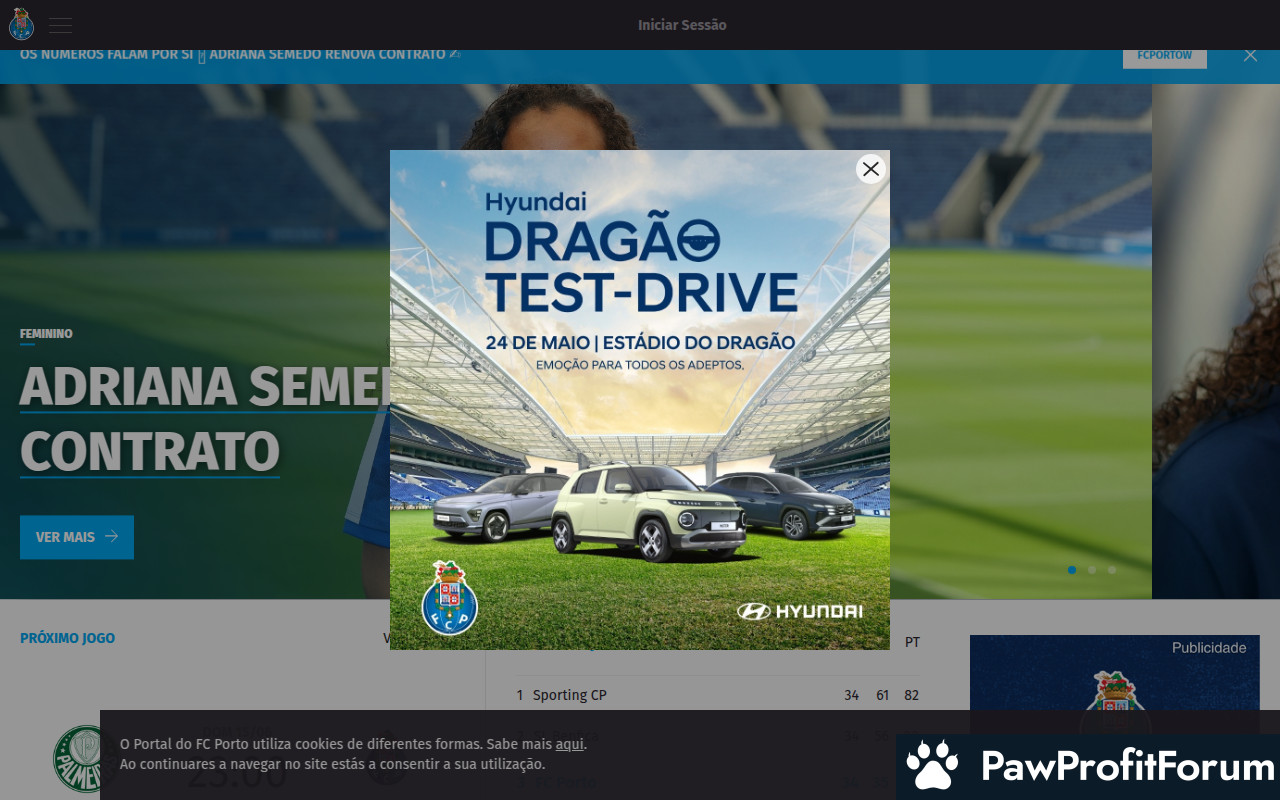This screenshot has height=800, width=1280.
Task: Click the arrow in VER MAIS button
Action: pyautogui.click(x=111, y=537)
